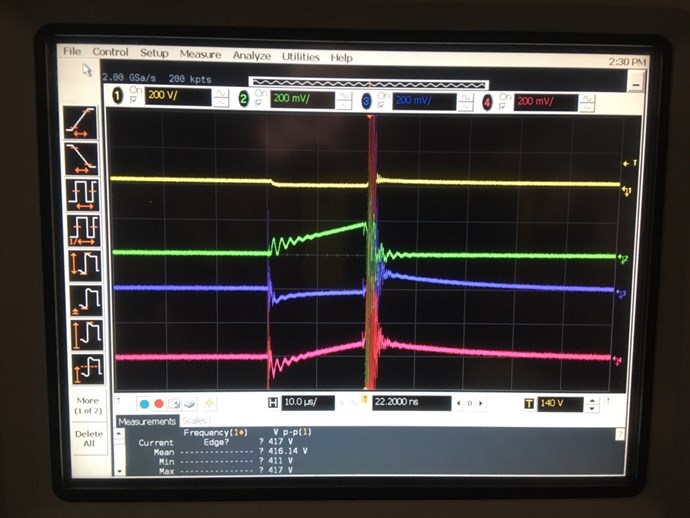Switch to the Measurements tab
Screen dimensions: 690x518
pyautogui.click(x=147, y=421)
